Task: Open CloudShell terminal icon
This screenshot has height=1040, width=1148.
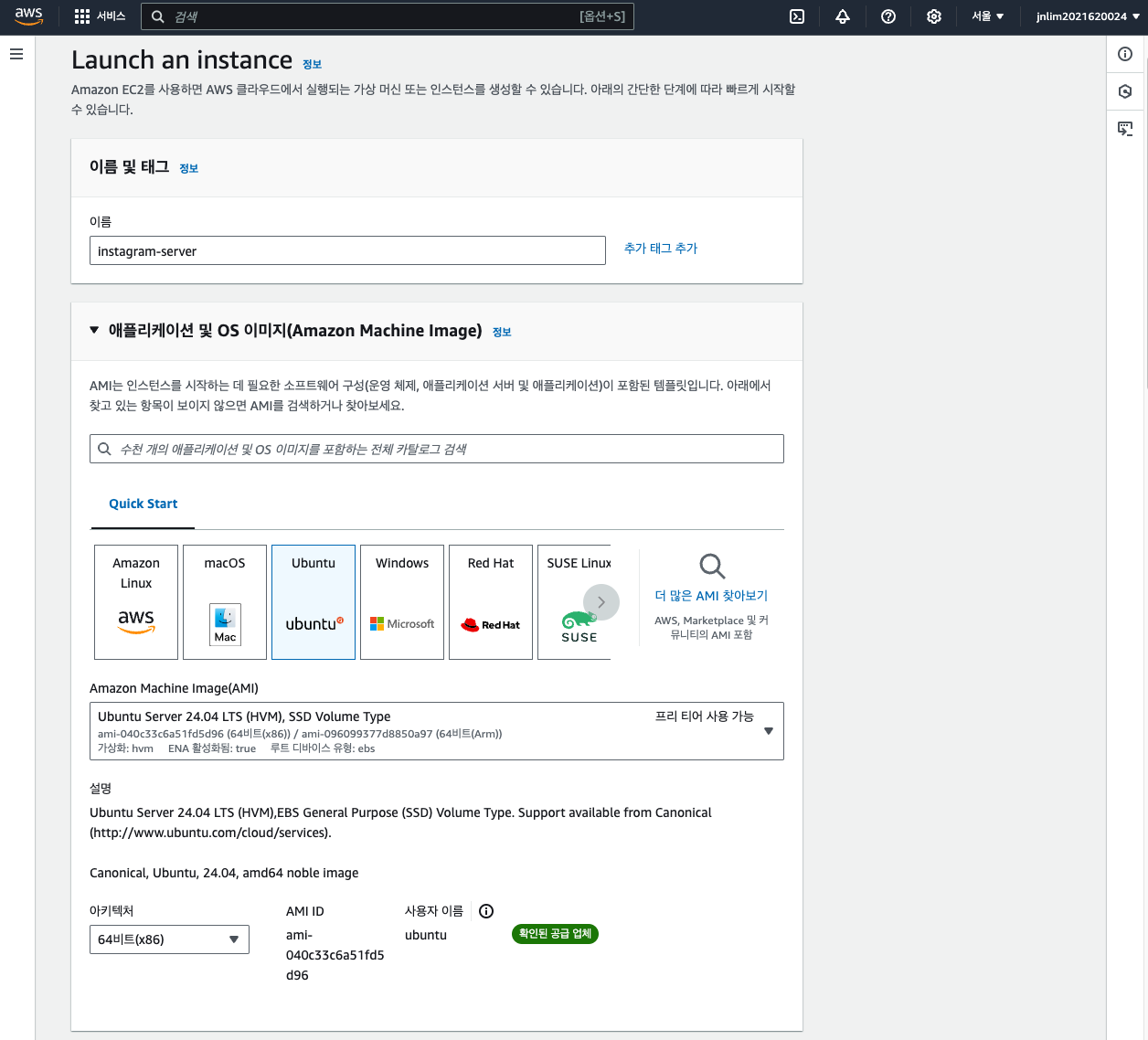Action: (x=797, y=16)
